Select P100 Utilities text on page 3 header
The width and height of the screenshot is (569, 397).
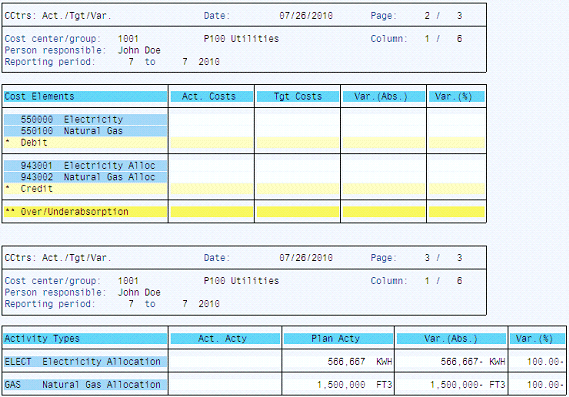pos(241,281)
